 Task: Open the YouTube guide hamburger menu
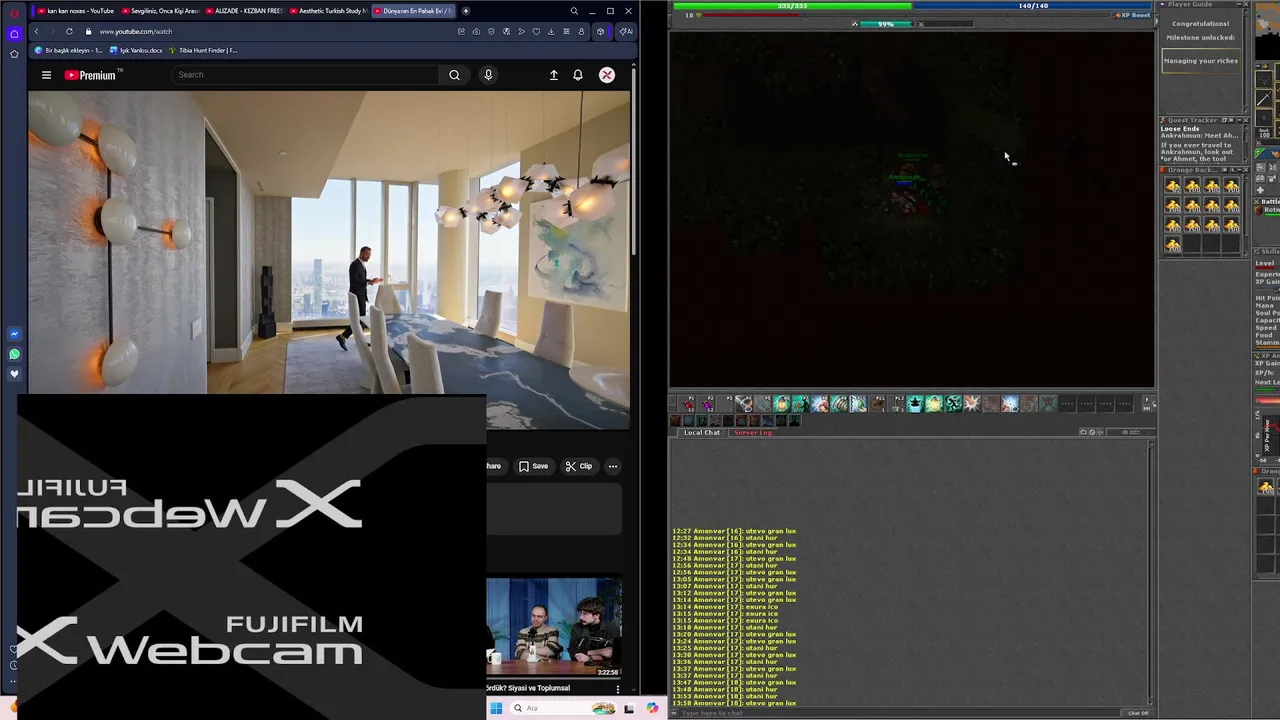click(46, 75)
